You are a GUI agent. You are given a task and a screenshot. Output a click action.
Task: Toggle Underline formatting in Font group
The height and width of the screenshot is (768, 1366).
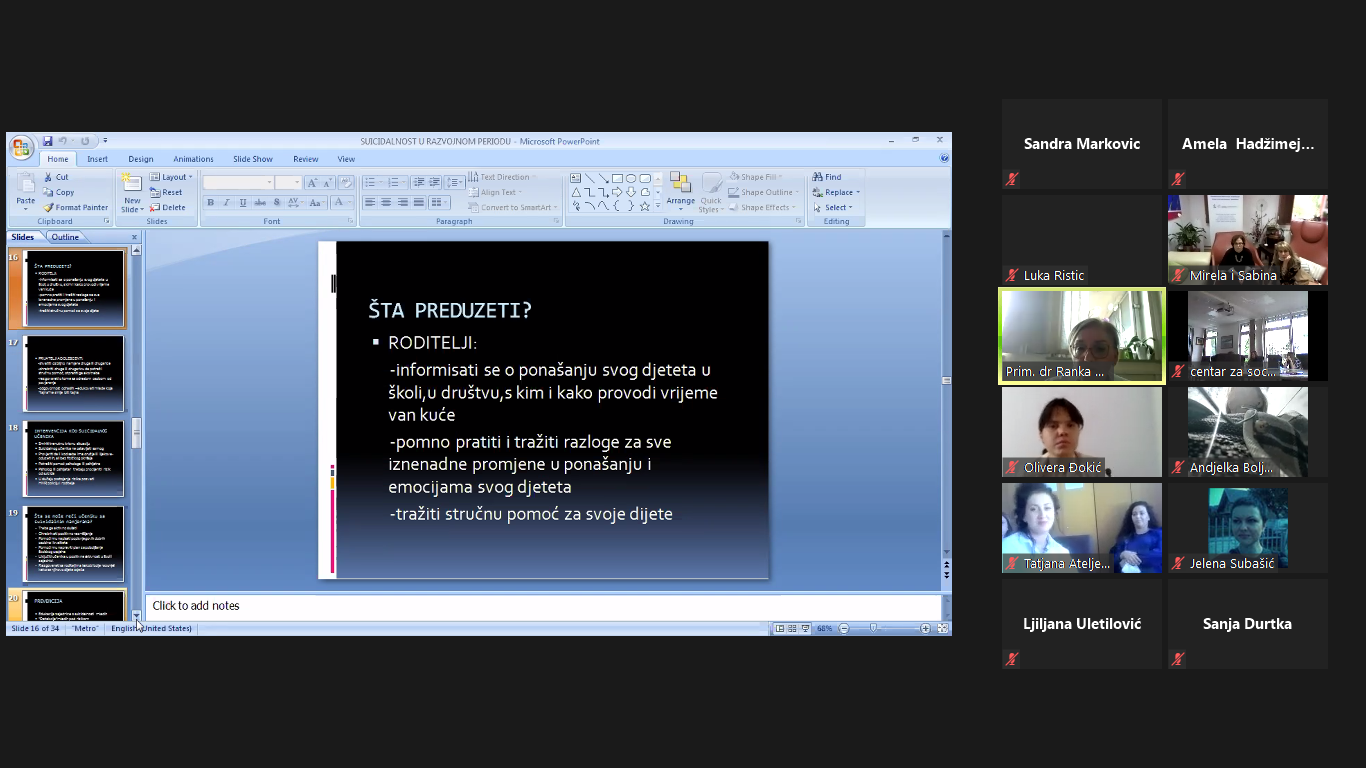243,203
